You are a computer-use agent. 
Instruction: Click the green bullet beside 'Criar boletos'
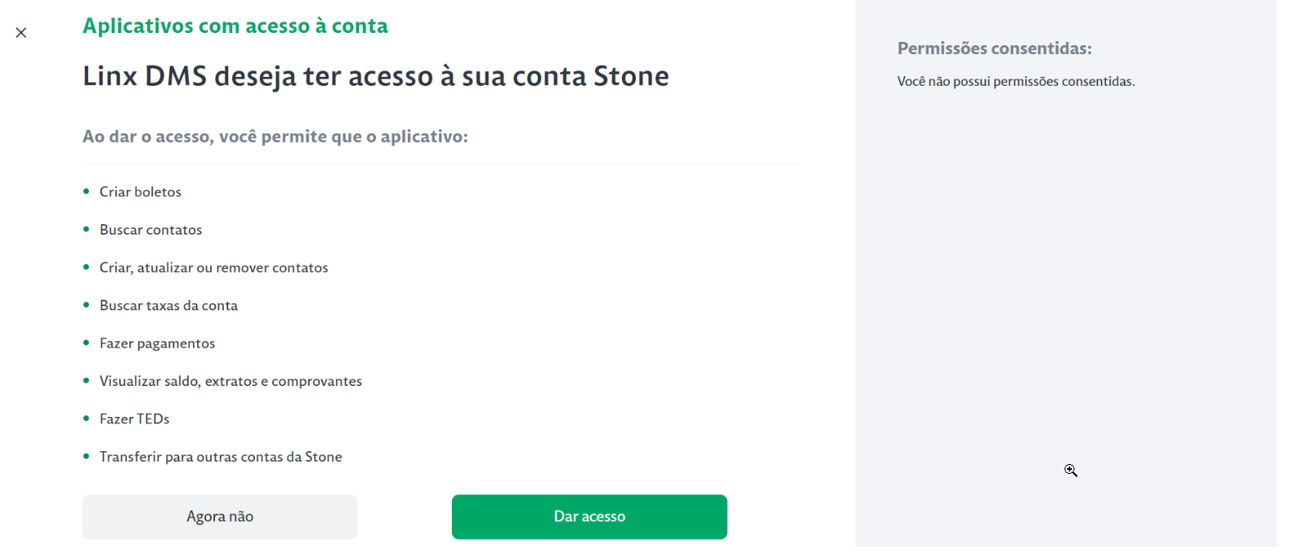pos(86,191)
